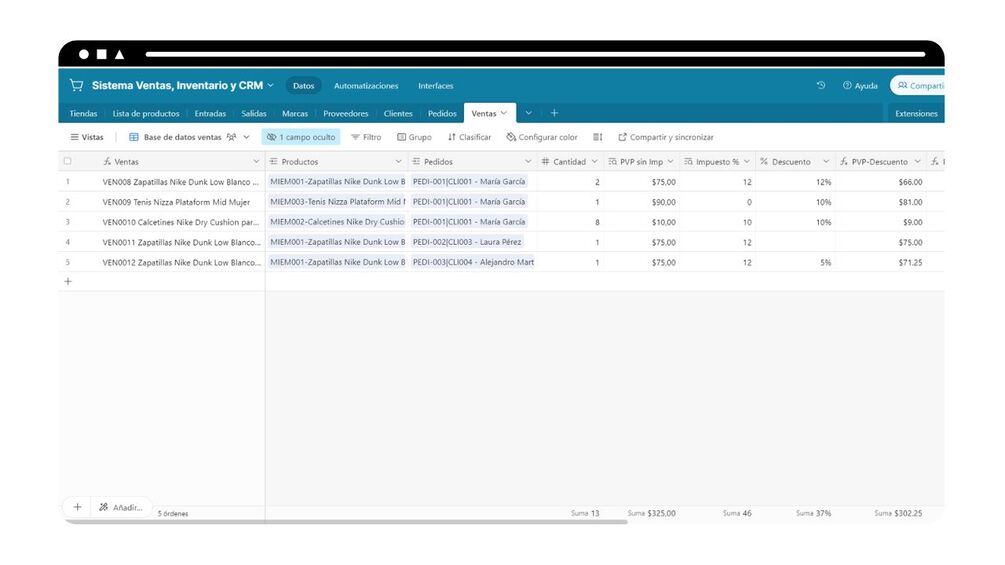Select the 5% Descuento cell

pyautogui.click(x=795, y=263)
